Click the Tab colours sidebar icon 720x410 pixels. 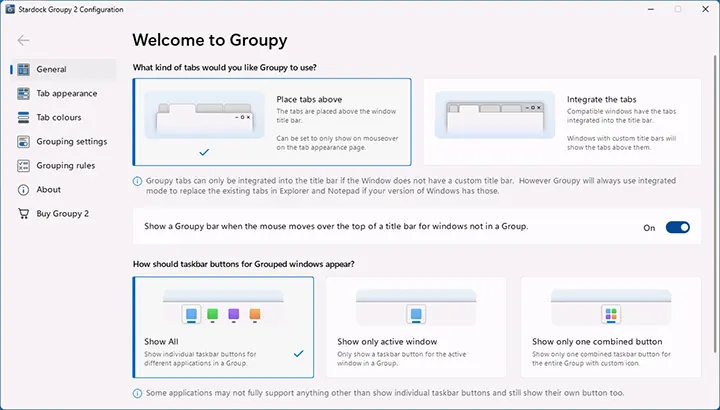tap(23, 118)
